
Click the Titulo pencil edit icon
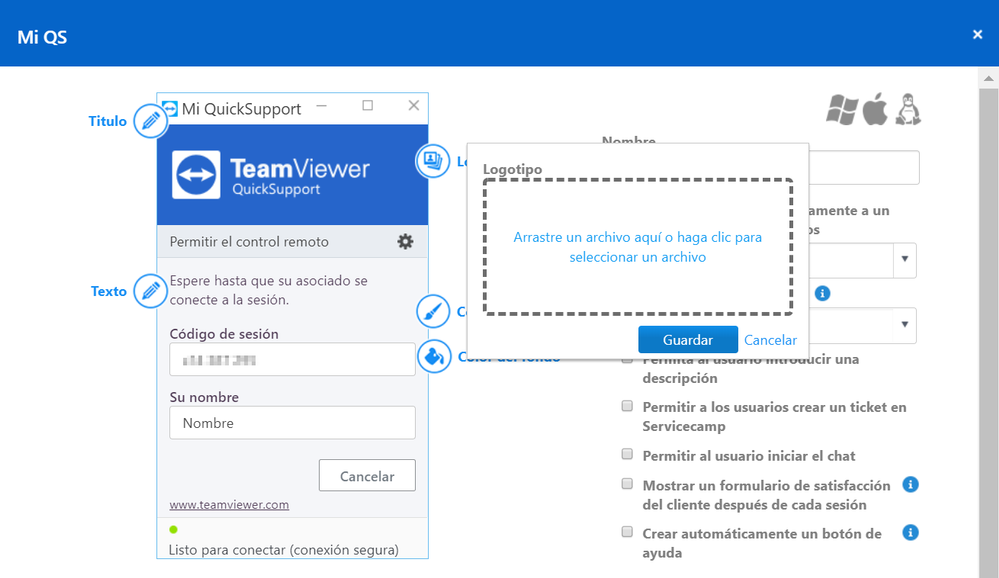[x=151, y=120]
